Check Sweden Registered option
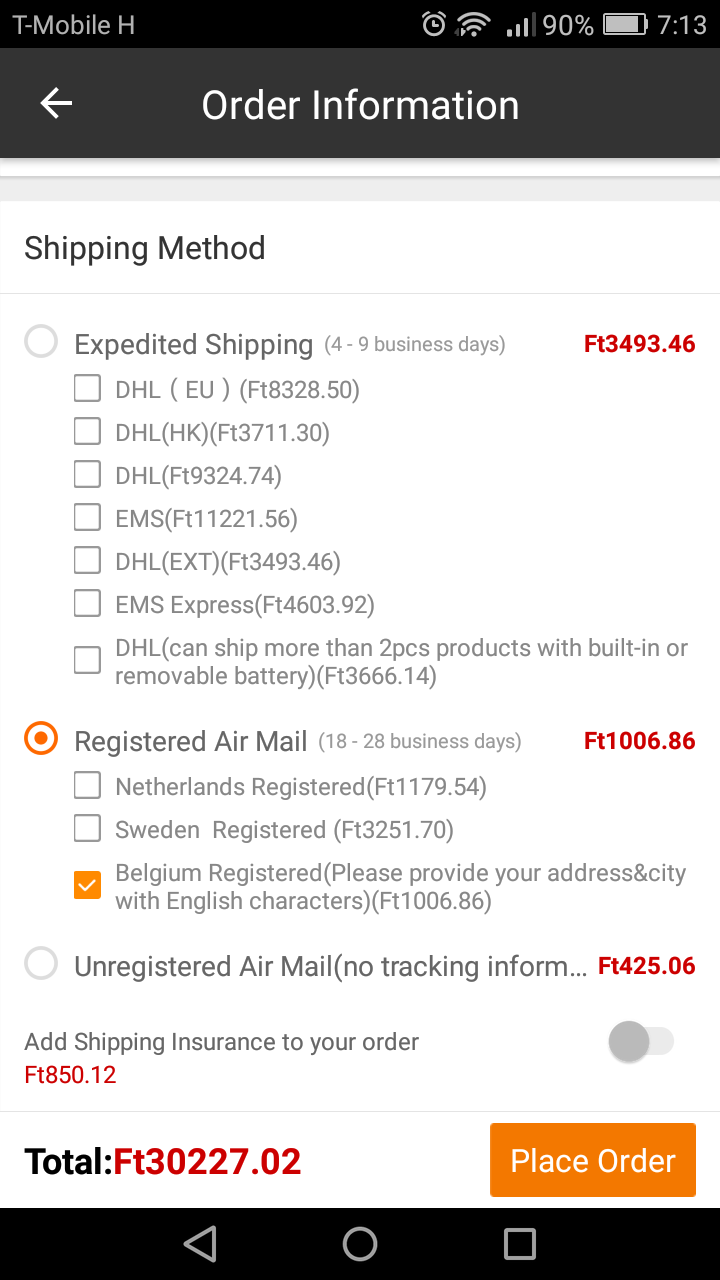The height and width of the screenshot is (1280, 720). click(x=88, y=828)
